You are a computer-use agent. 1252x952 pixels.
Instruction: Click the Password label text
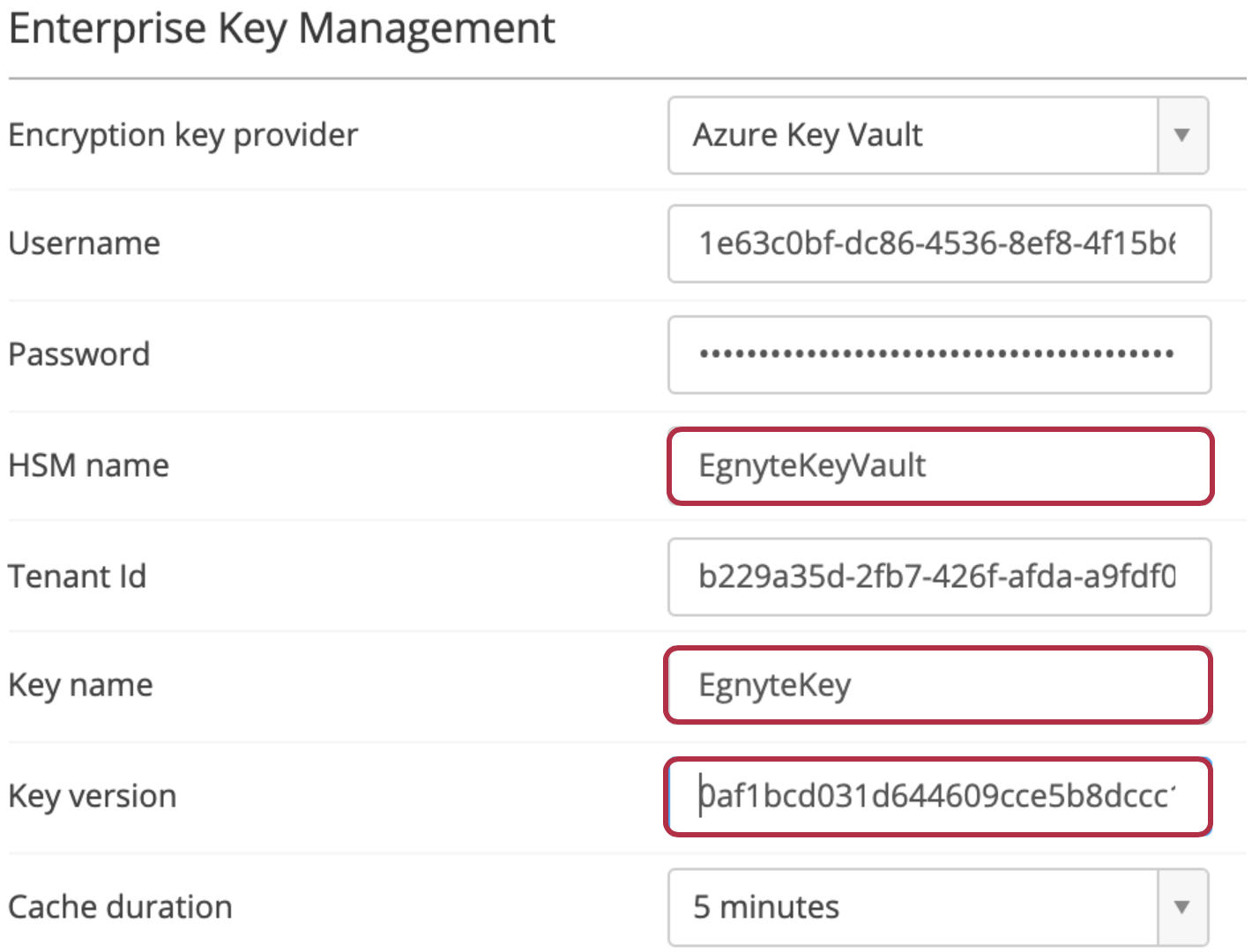(x=79, y=354)
